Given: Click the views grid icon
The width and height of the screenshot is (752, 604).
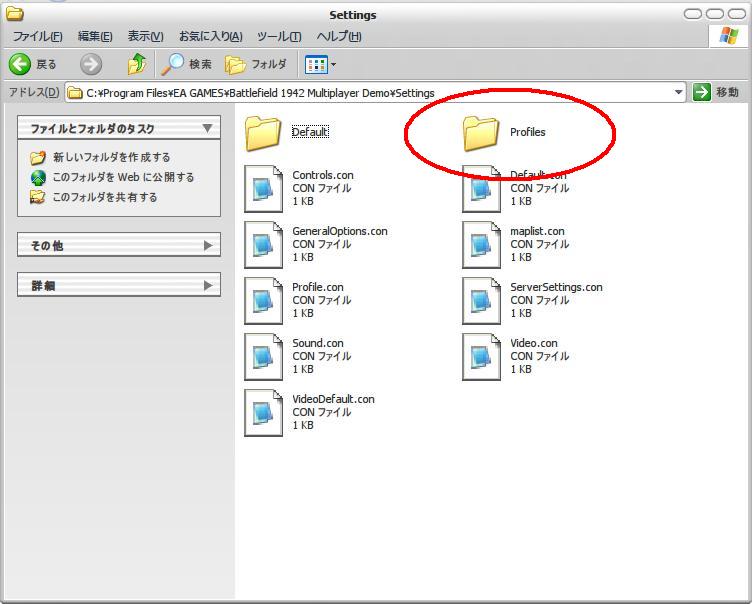Looking at the screenshot, I should coord(317,64).
